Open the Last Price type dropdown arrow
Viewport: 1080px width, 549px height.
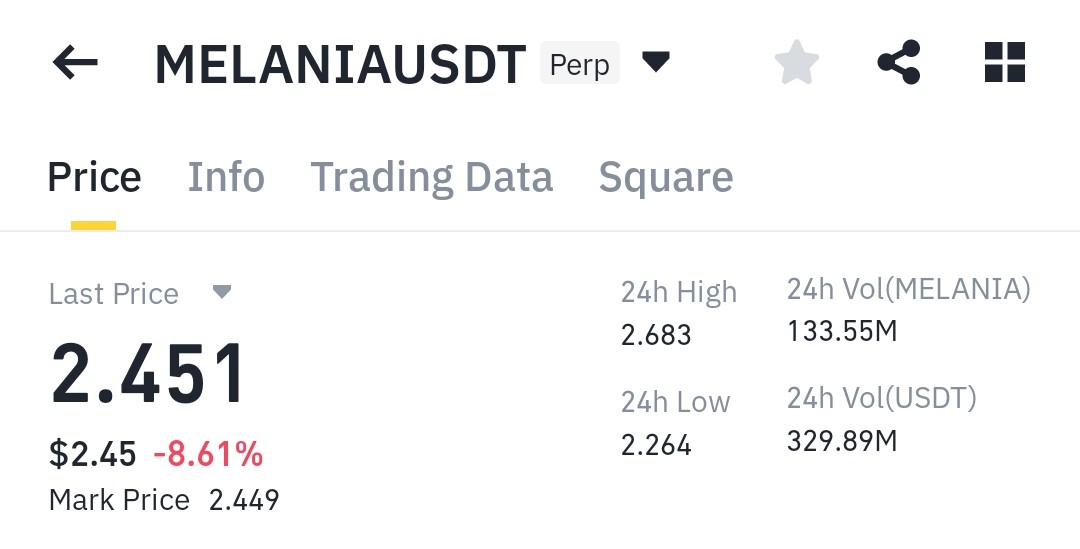tap(222, 292)
